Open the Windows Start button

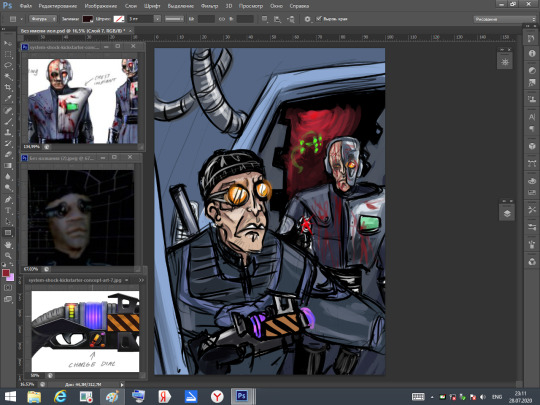click(10, 397)
